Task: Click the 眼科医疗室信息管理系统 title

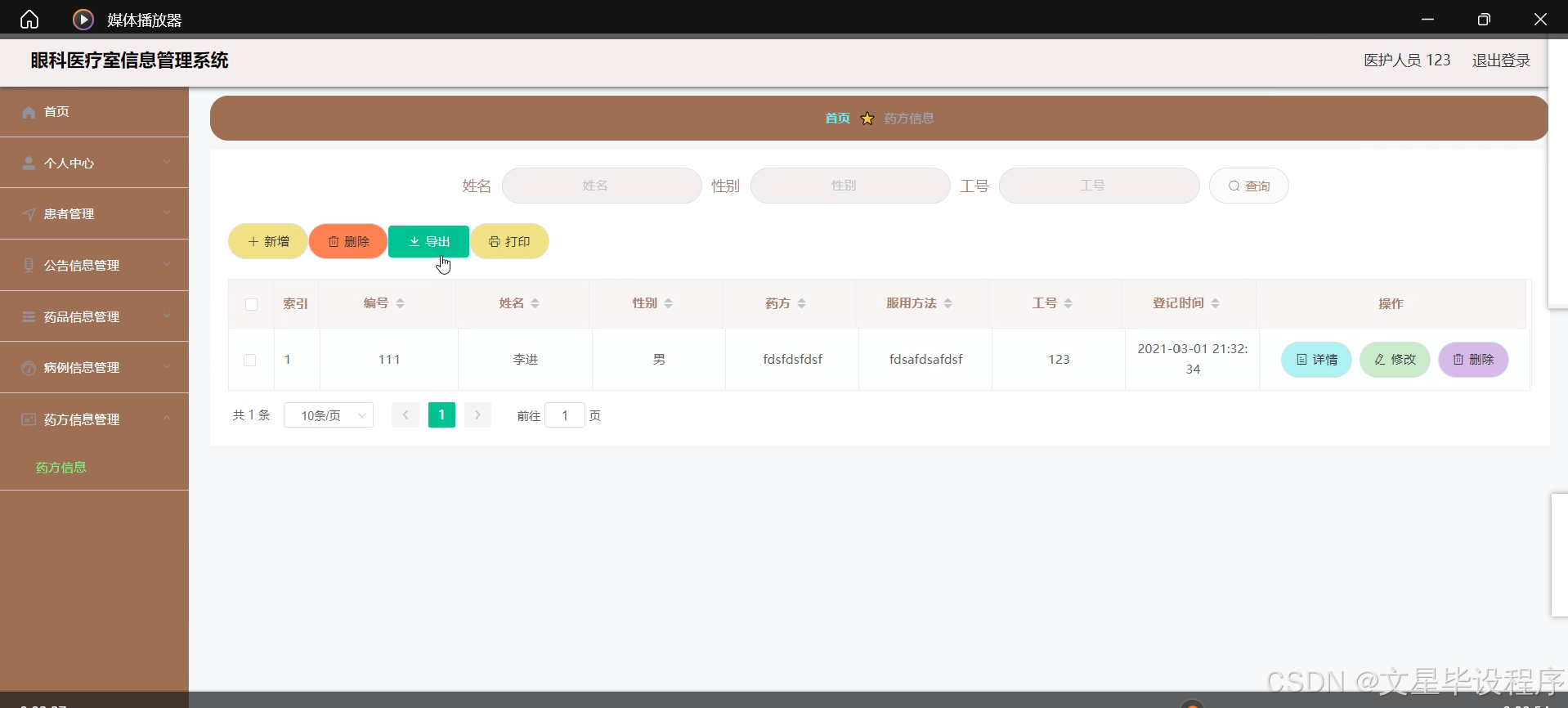Action: pos(129,60)
